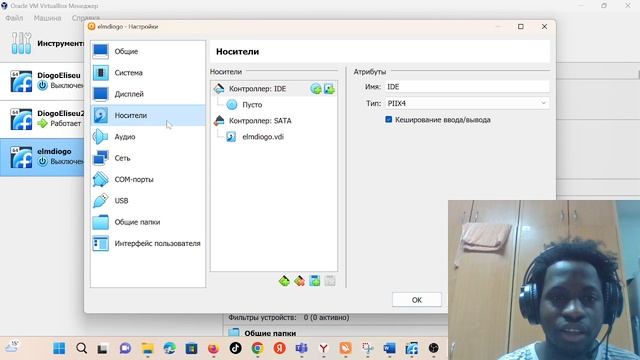Open weather widget on taskbar
The image size is (640, 360).
click(x=12, y=347)
